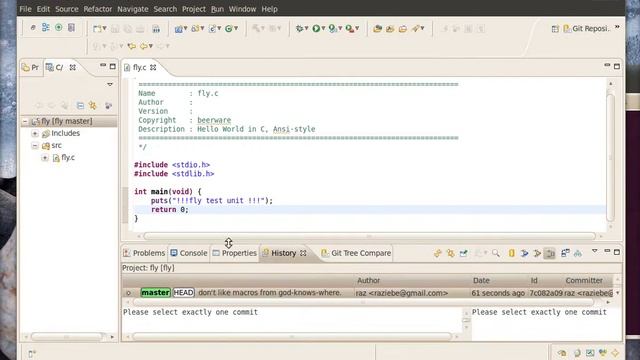
Task: Click Collapse All icon in project explorer
Action: 80,106
